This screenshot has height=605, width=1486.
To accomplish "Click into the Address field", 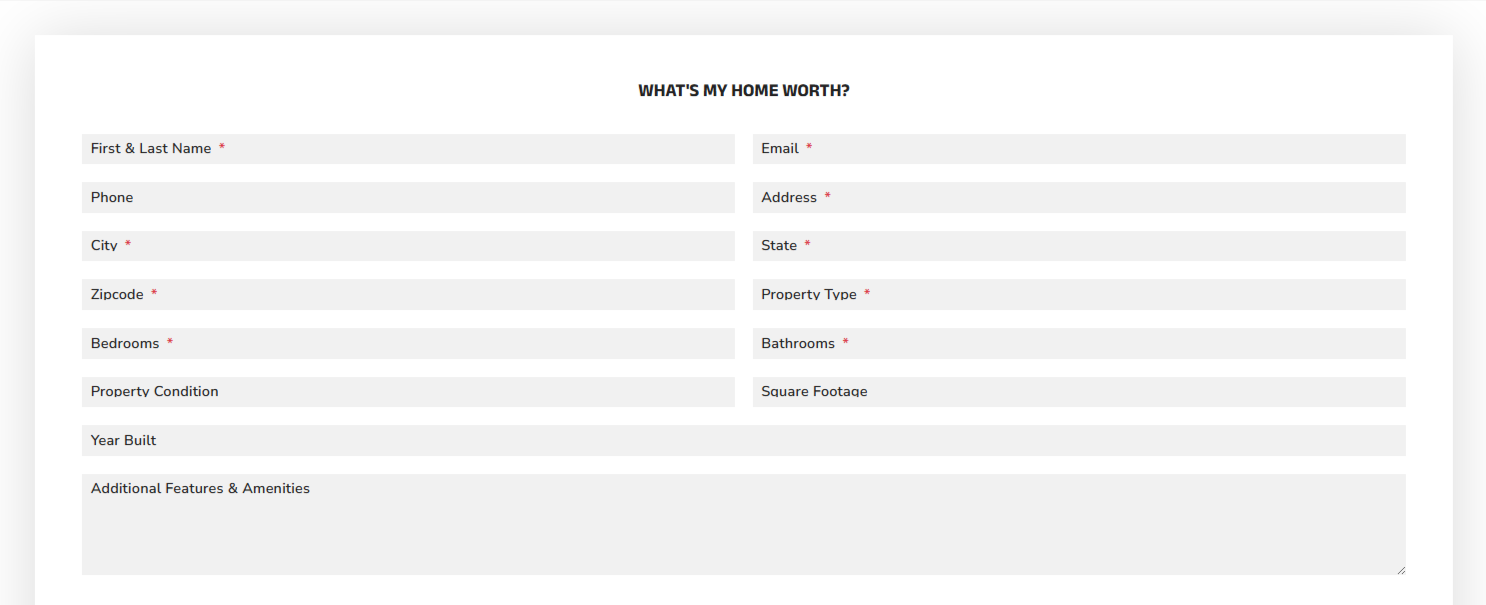I will (1079, 197).
